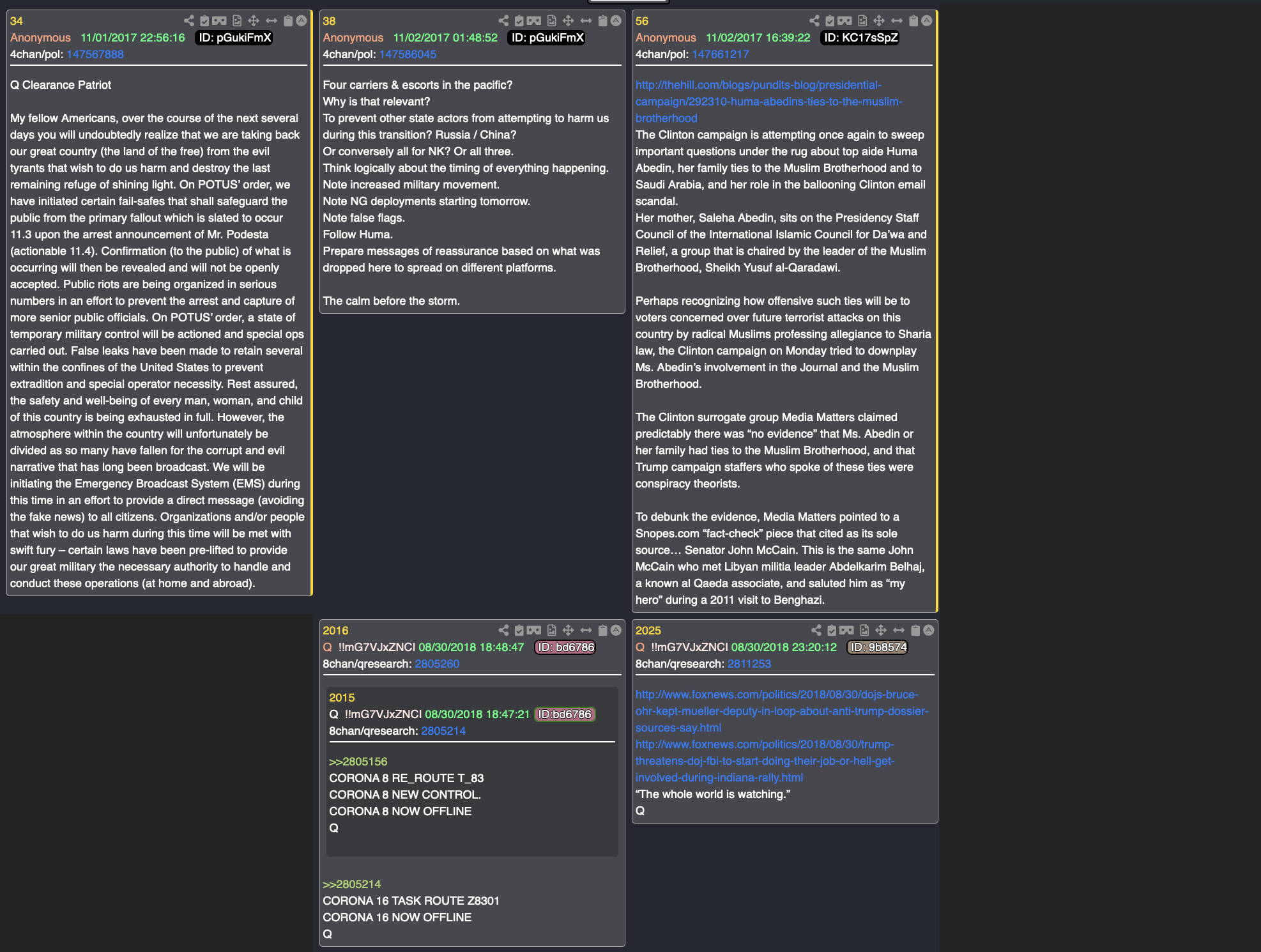The height and width of the screenshot is (952, 1261).
Task: Collapse post 2025 with the chevron-up circle
Action: pos(929,631)
